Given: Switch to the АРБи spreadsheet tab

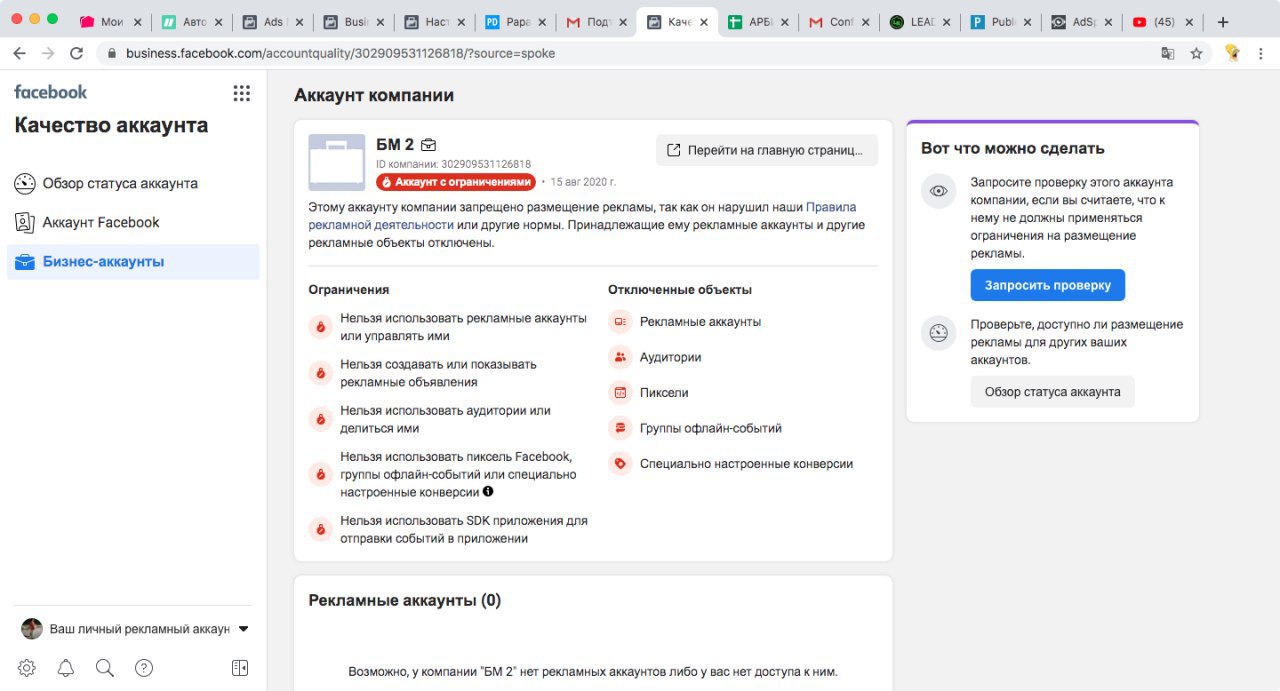Looking at the screenshot, I should pos(760,22).
